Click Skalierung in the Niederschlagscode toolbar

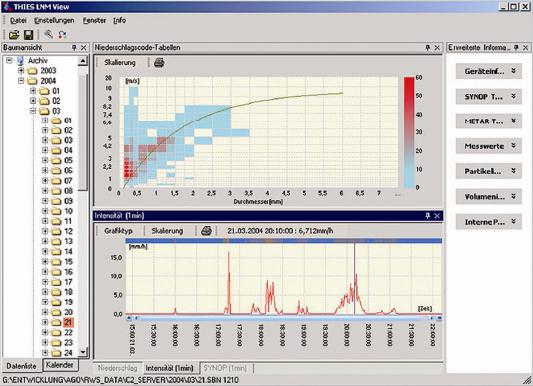coord(120,63)
